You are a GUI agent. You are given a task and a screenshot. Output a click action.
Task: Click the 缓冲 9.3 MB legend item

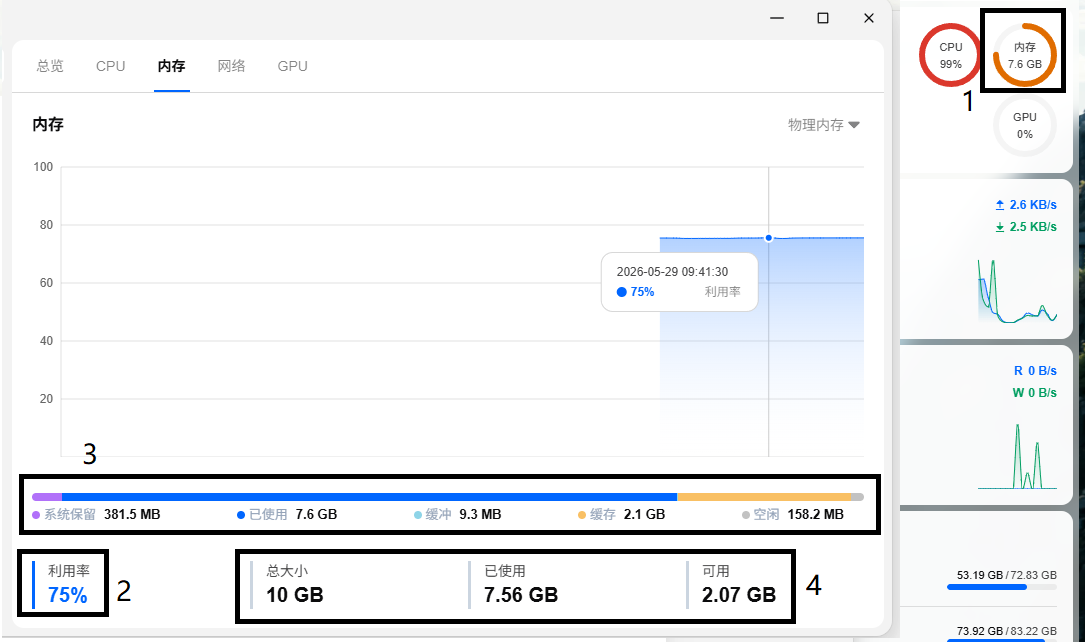[x=457, y=515]
